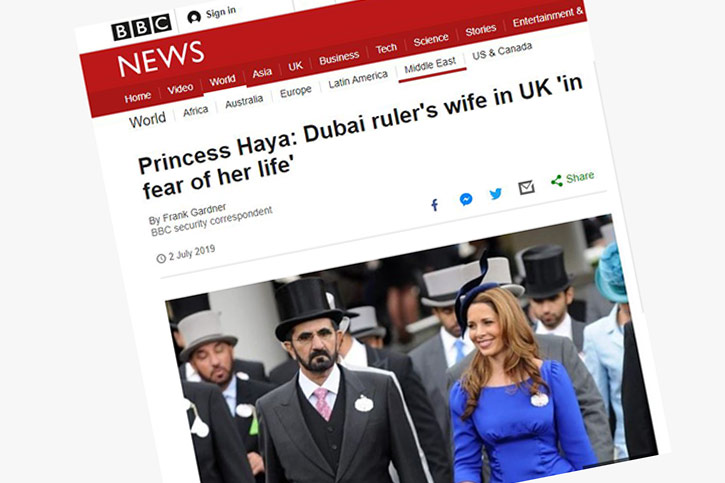Share article by email envelope icon

click(x=526, y=187)
